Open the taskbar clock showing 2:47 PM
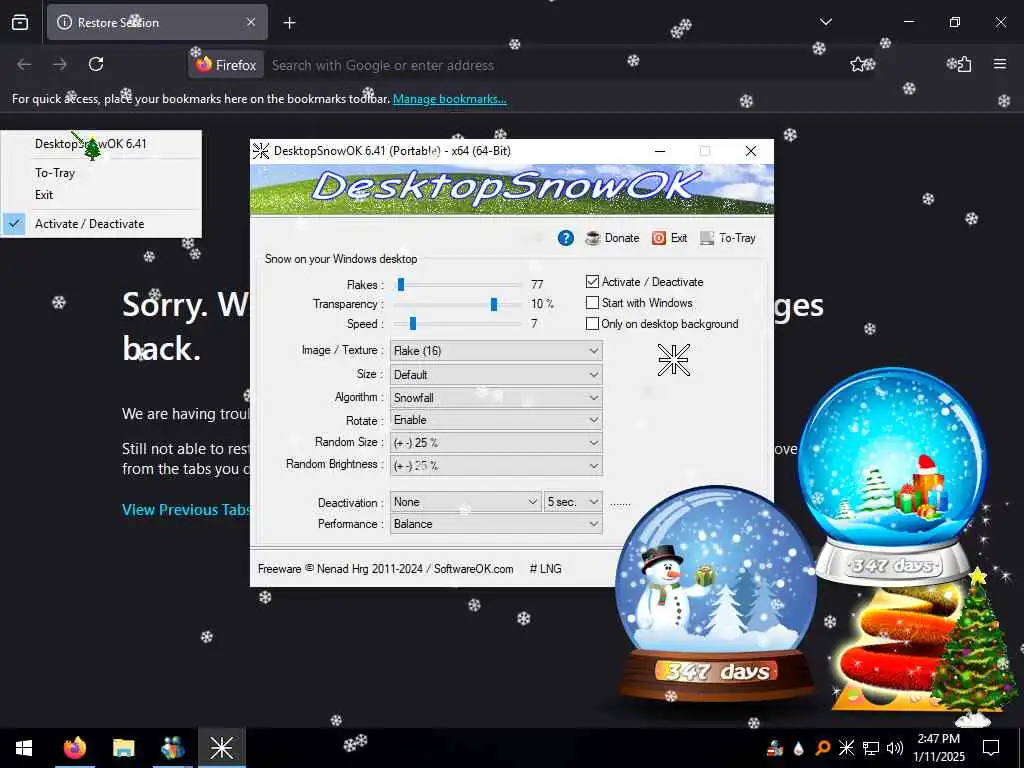The width and height of the screenshot is (1024, 768). point(938,748)
